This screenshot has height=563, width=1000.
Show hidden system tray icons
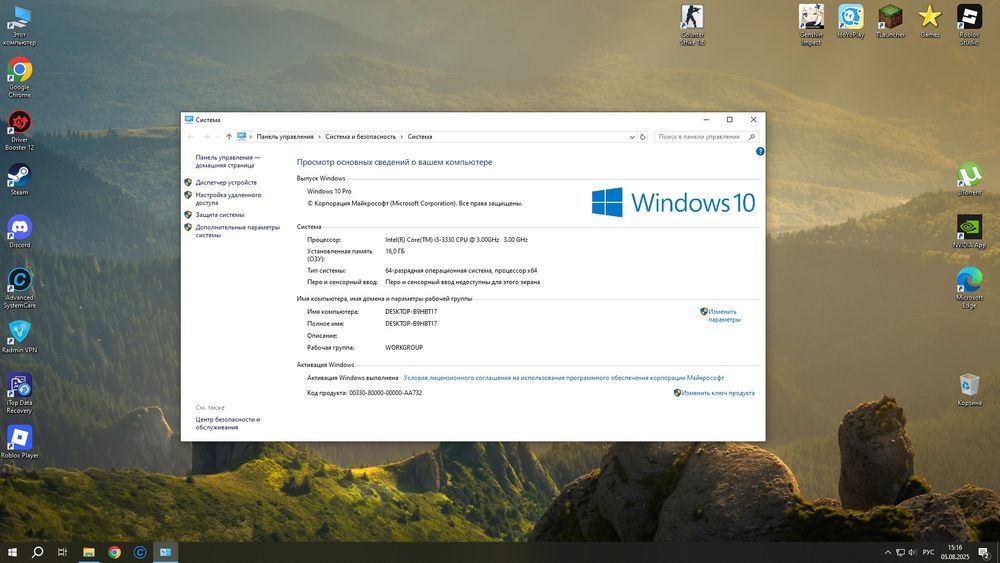pos(887,552)
